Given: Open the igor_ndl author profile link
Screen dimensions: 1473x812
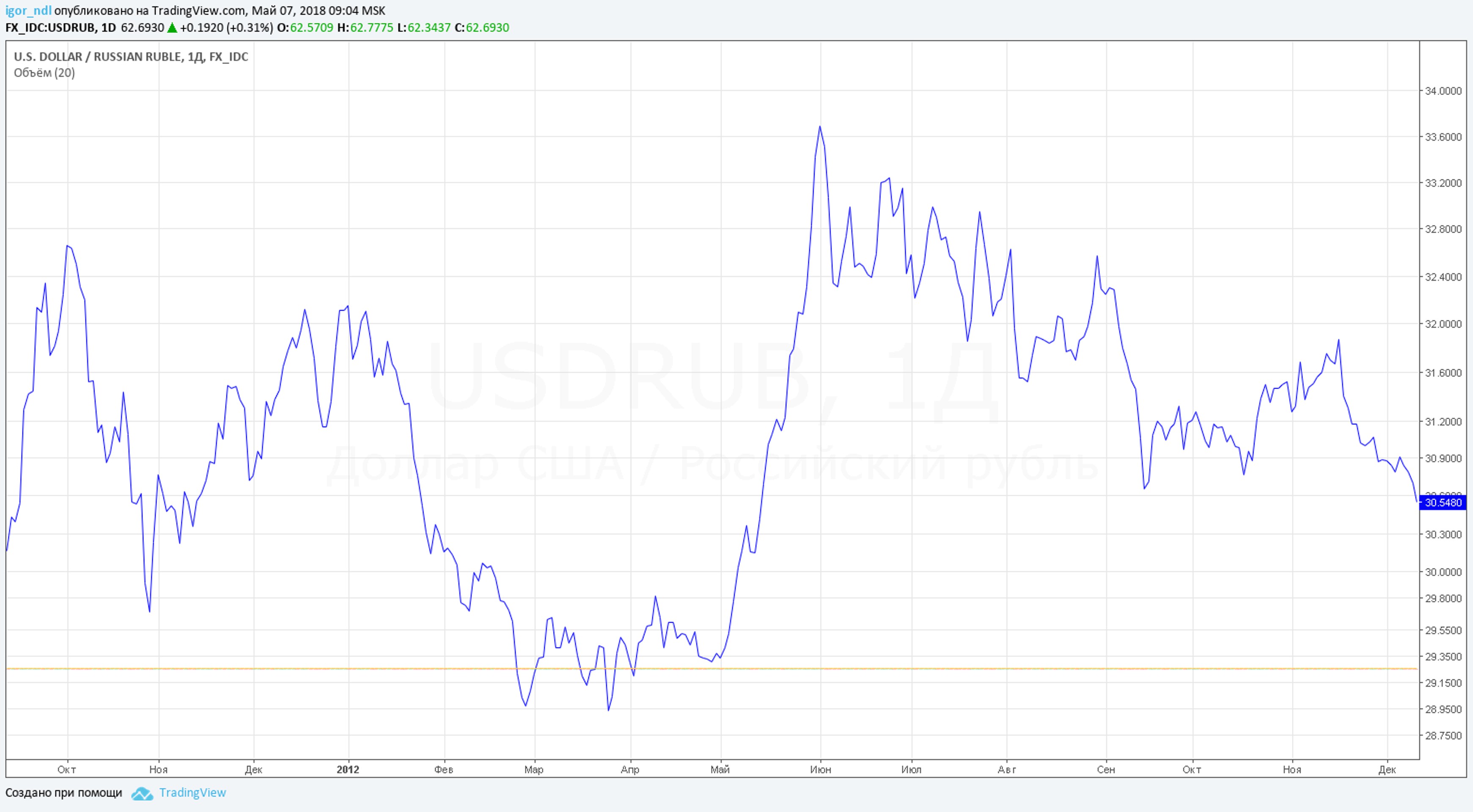Looking at the screenshot, I should point(28,10).
